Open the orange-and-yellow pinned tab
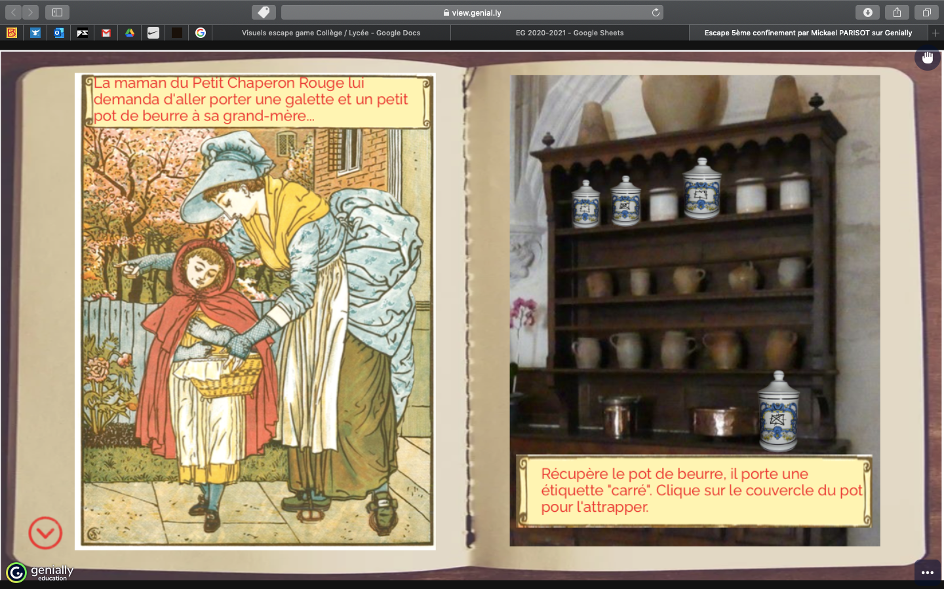This screenshot has height=589, width=945. click(12, 33)
